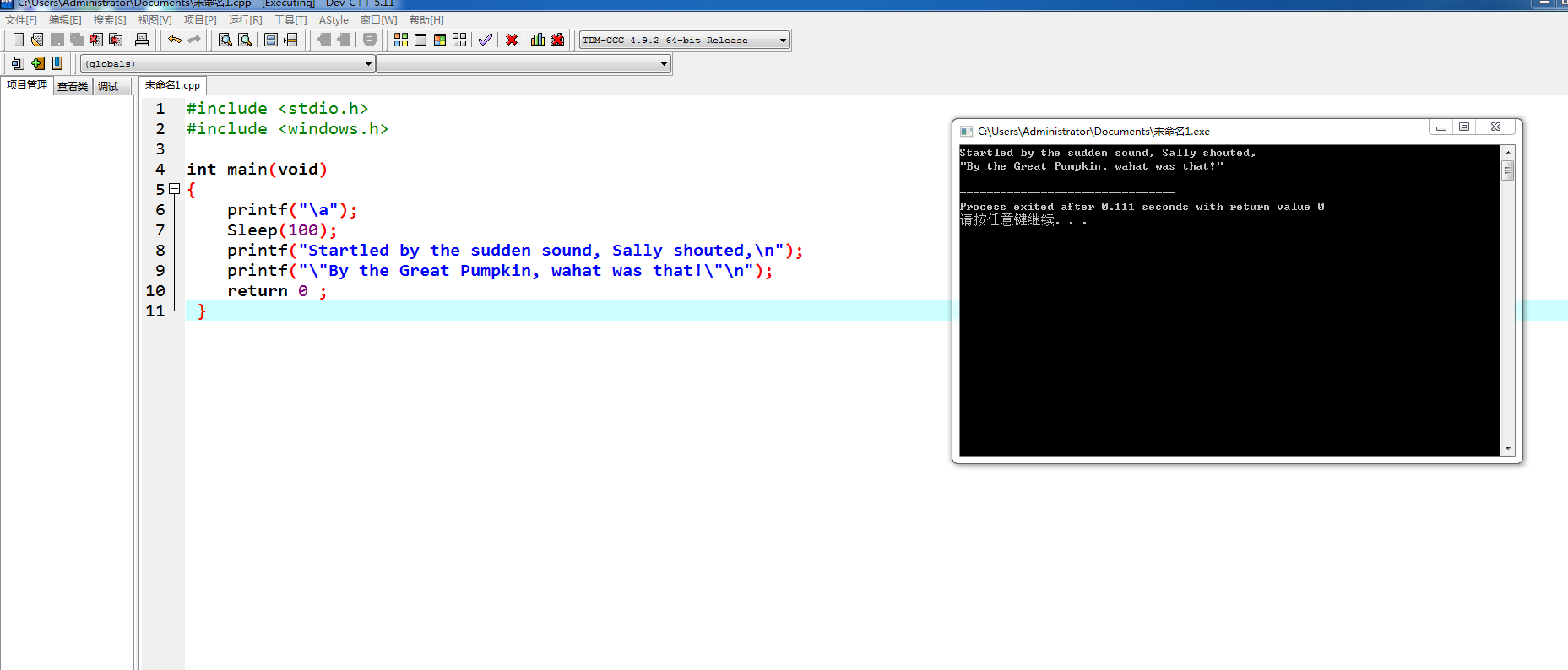1568x670 pixels.
Task: Create a new source file from toolbar
Action: click(18, 40)
